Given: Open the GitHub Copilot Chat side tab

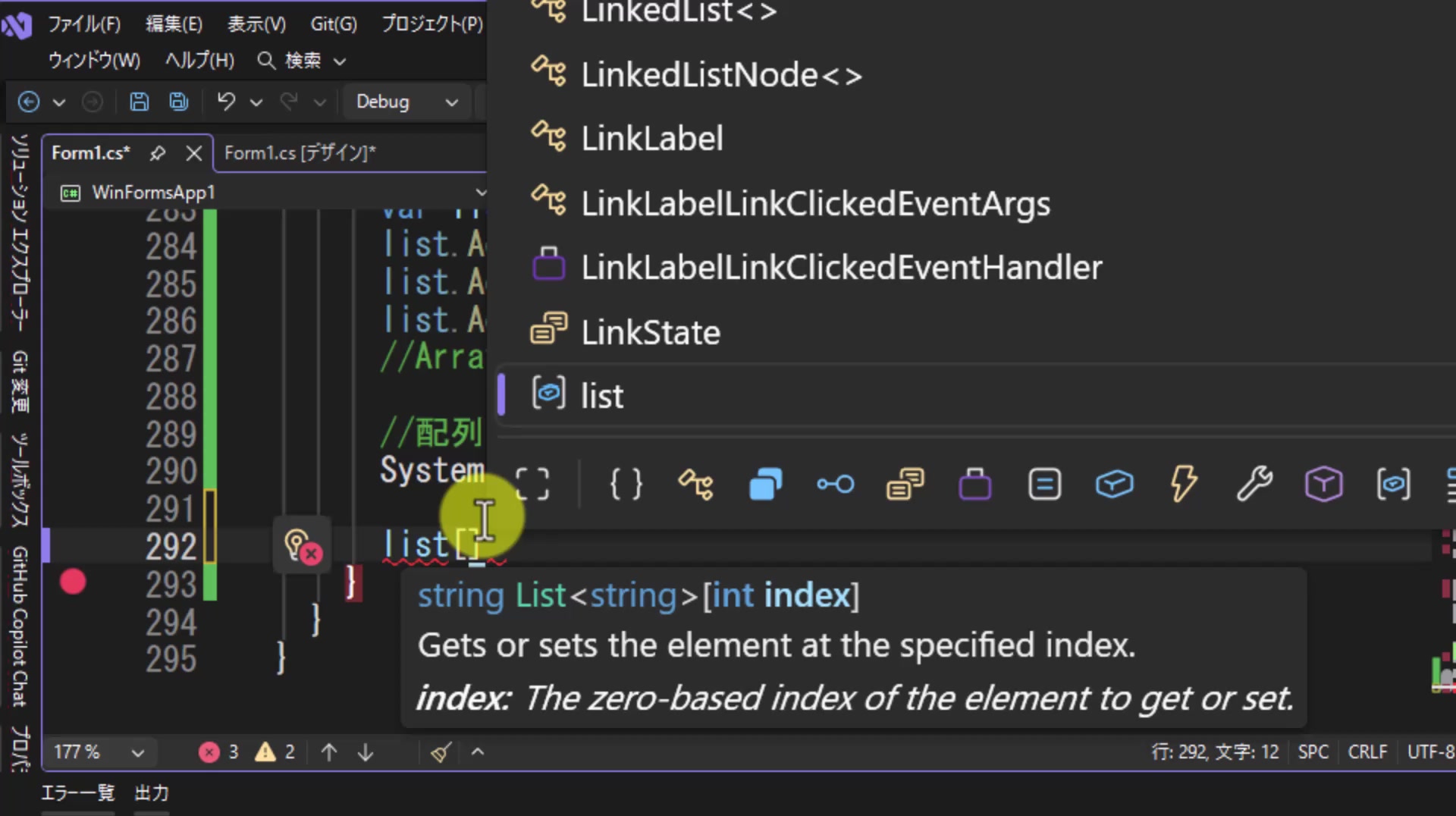Looking at the screenshot, I should 20,626.
